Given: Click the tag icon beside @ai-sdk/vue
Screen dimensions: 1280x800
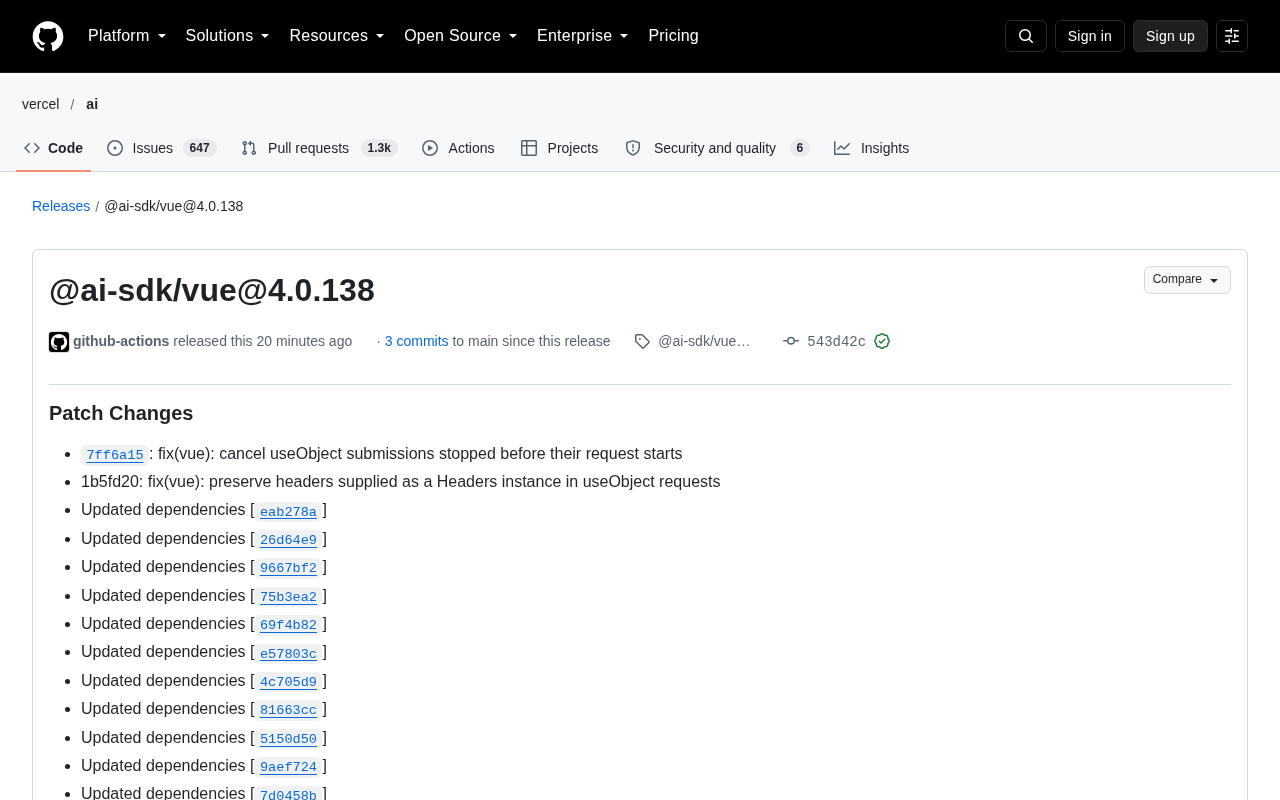Looking at the screenshot, I should pyautogui.click(x=642, y=341).
